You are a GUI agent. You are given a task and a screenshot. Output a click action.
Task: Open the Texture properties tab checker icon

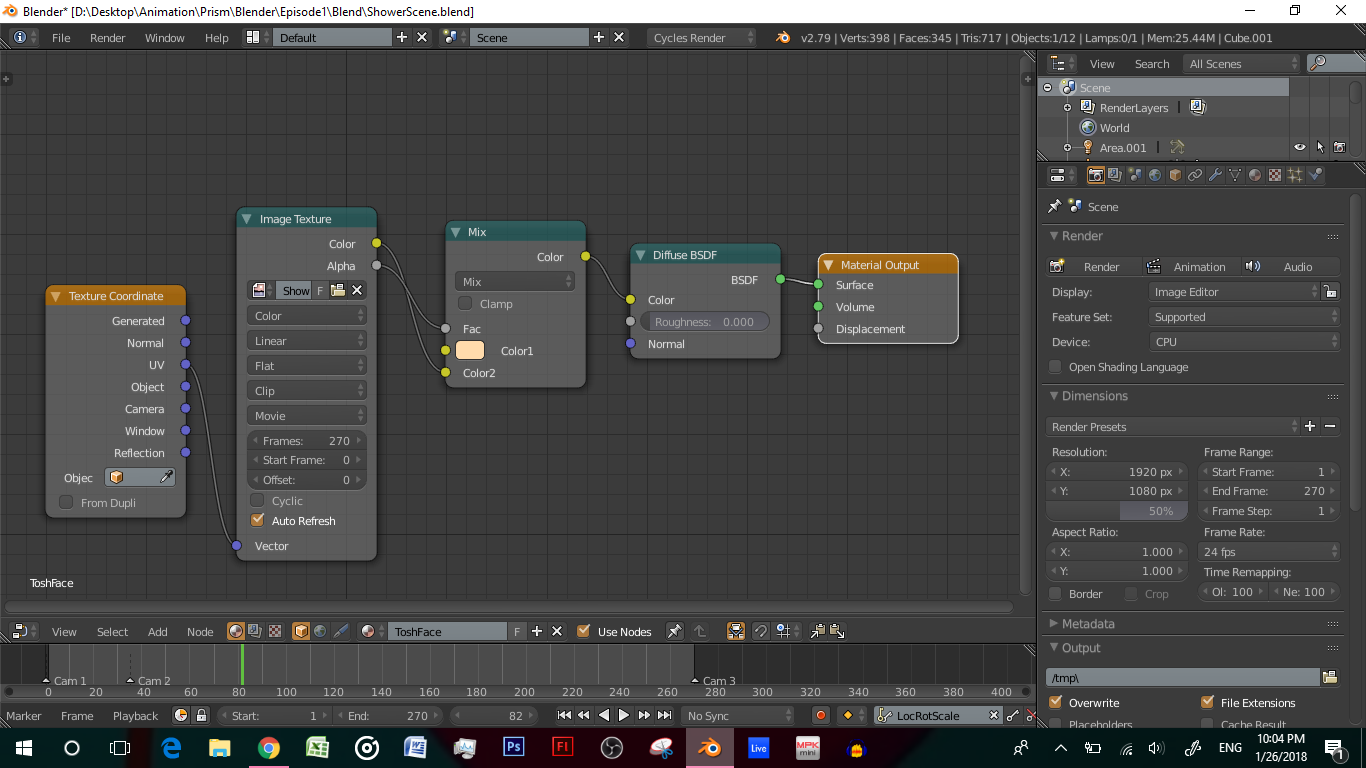(x=1275, y=175)
